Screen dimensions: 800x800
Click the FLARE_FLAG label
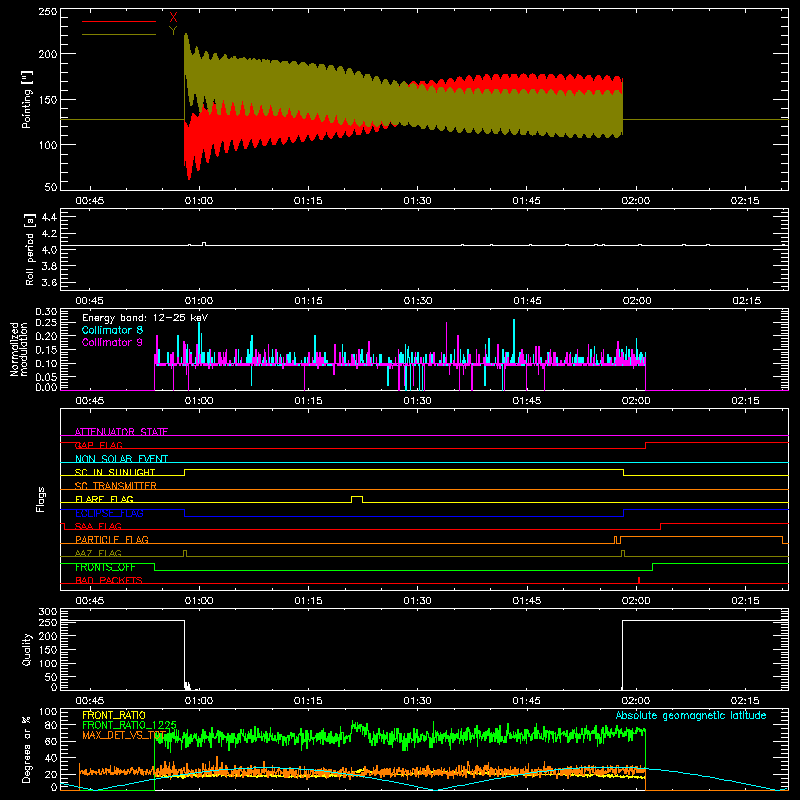point(104,499)
